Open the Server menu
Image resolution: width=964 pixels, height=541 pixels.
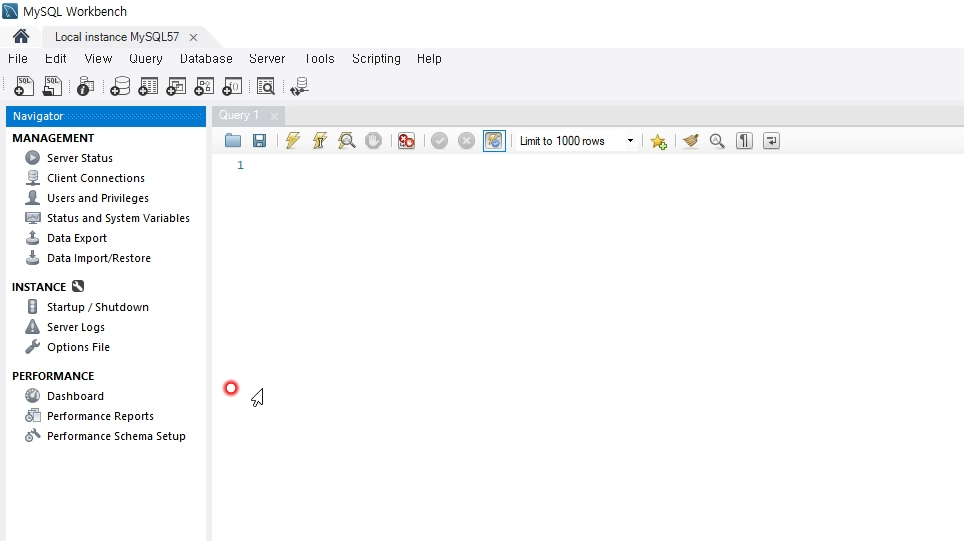pos(267,59)
